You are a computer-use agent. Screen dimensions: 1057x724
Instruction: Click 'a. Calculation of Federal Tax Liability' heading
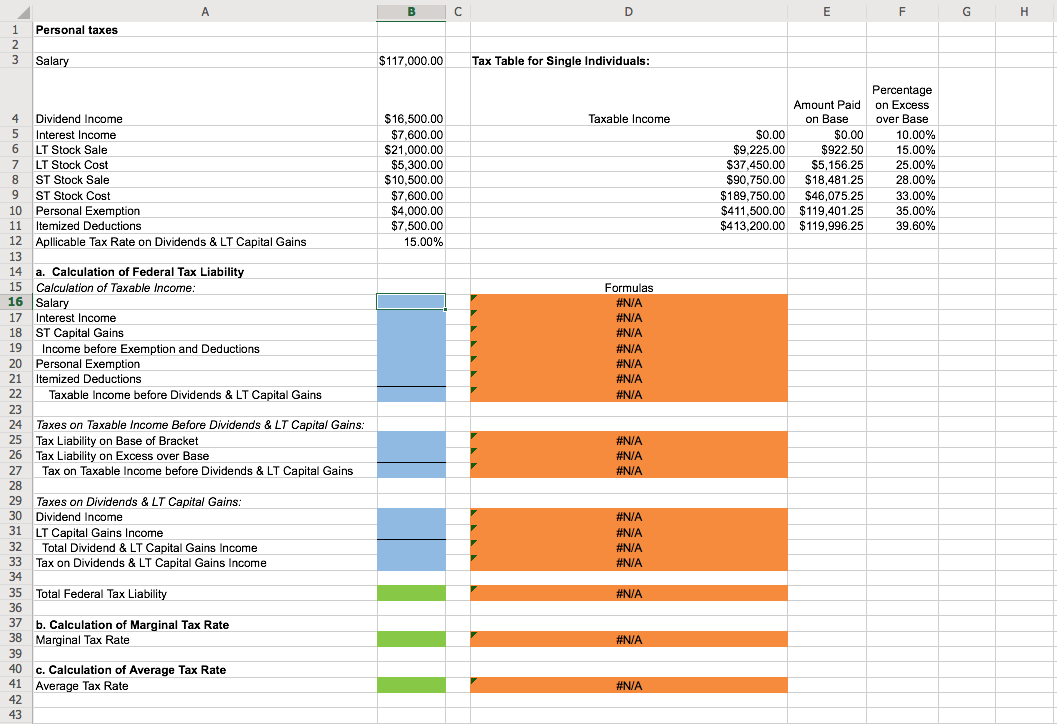pos(140,272)
